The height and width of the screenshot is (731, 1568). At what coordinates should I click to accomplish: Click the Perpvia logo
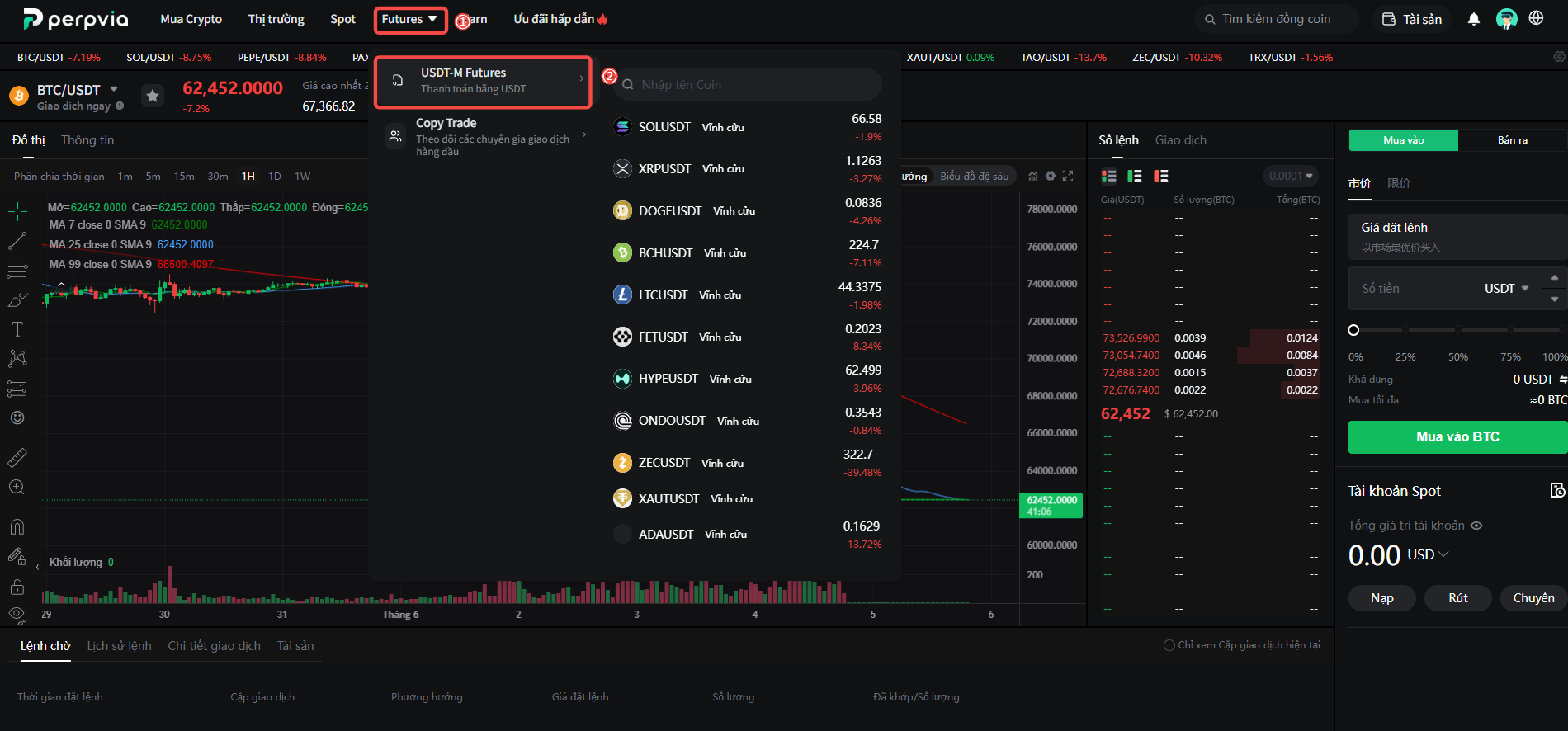pyautogui.click(x=75, y=19)
